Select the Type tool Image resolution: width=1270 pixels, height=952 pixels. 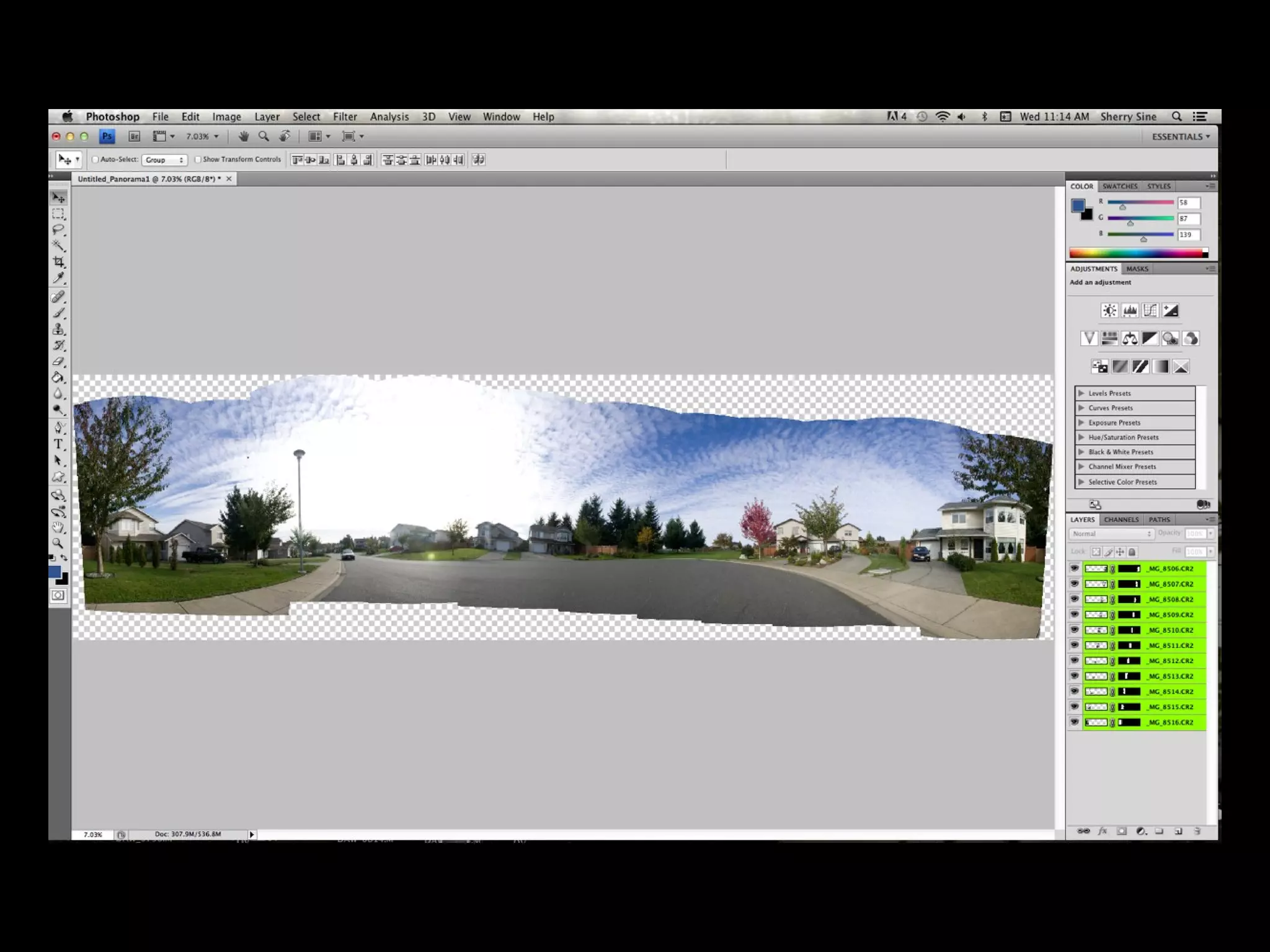tap(59, 444)
